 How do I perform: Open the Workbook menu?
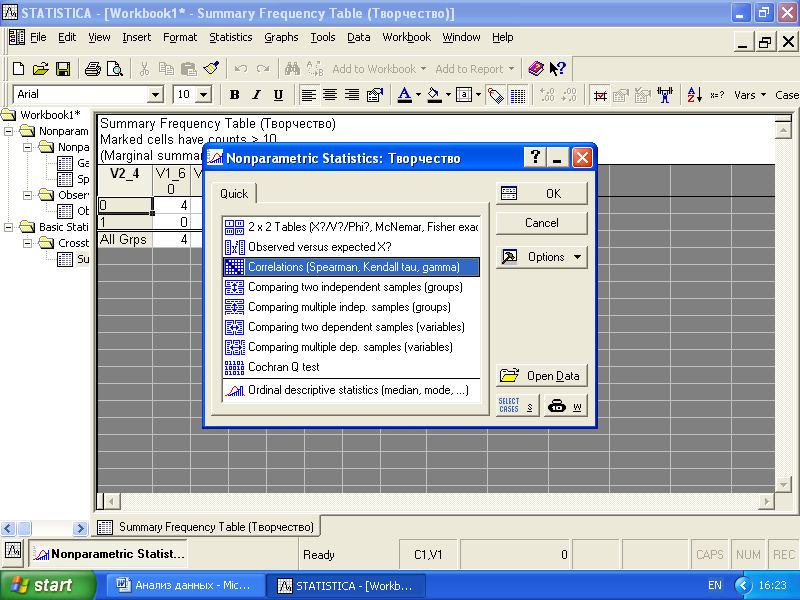[x=407, y=37]
